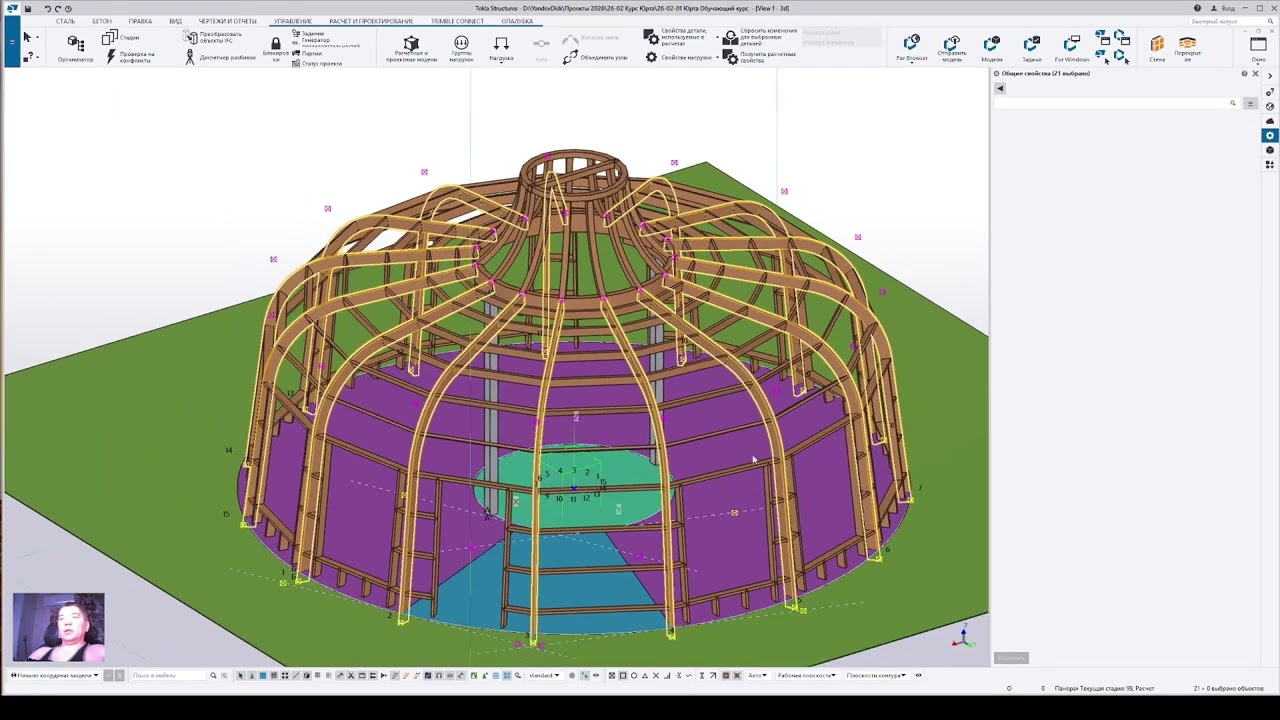1280x720 pixels.
Task: Switch to the ВИД tab
Action: pyautogui.click(x=175, y=21)
